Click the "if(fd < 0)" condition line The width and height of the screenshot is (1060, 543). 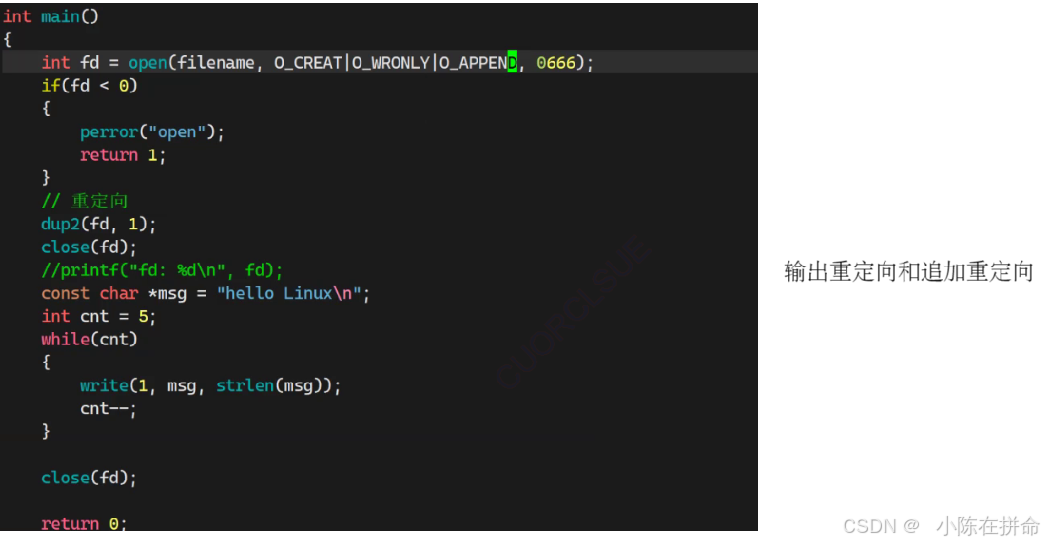point(89,86)
